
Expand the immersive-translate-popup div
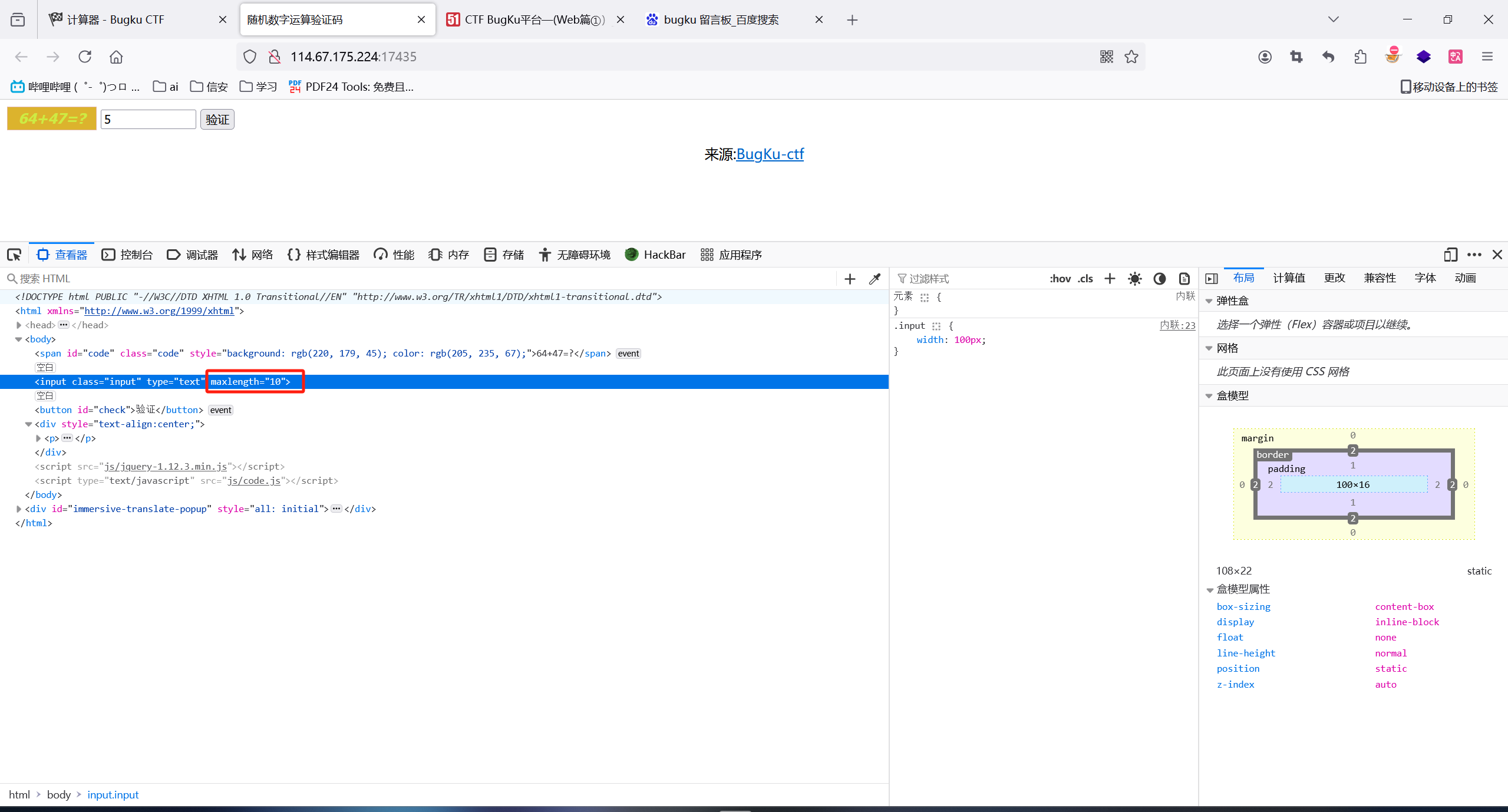19,509
